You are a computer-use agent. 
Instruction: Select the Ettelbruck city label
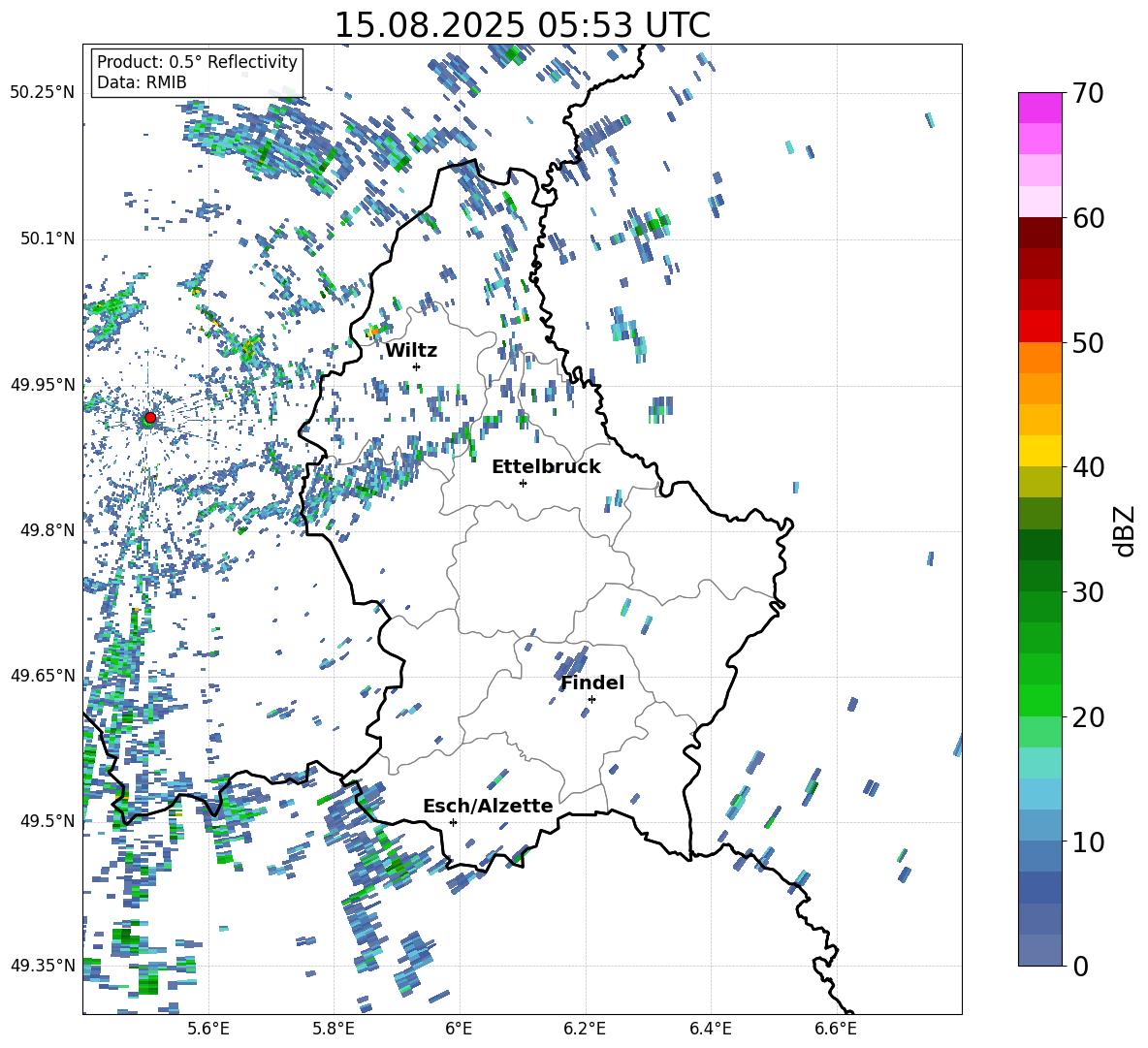pyautogui.click(x=546, y=467)
